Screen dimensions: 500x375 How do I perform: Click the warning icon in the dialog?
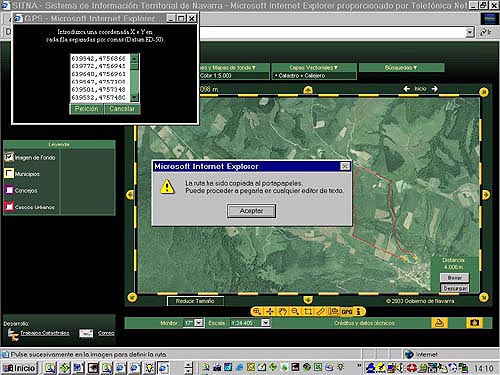click(167, 187)
